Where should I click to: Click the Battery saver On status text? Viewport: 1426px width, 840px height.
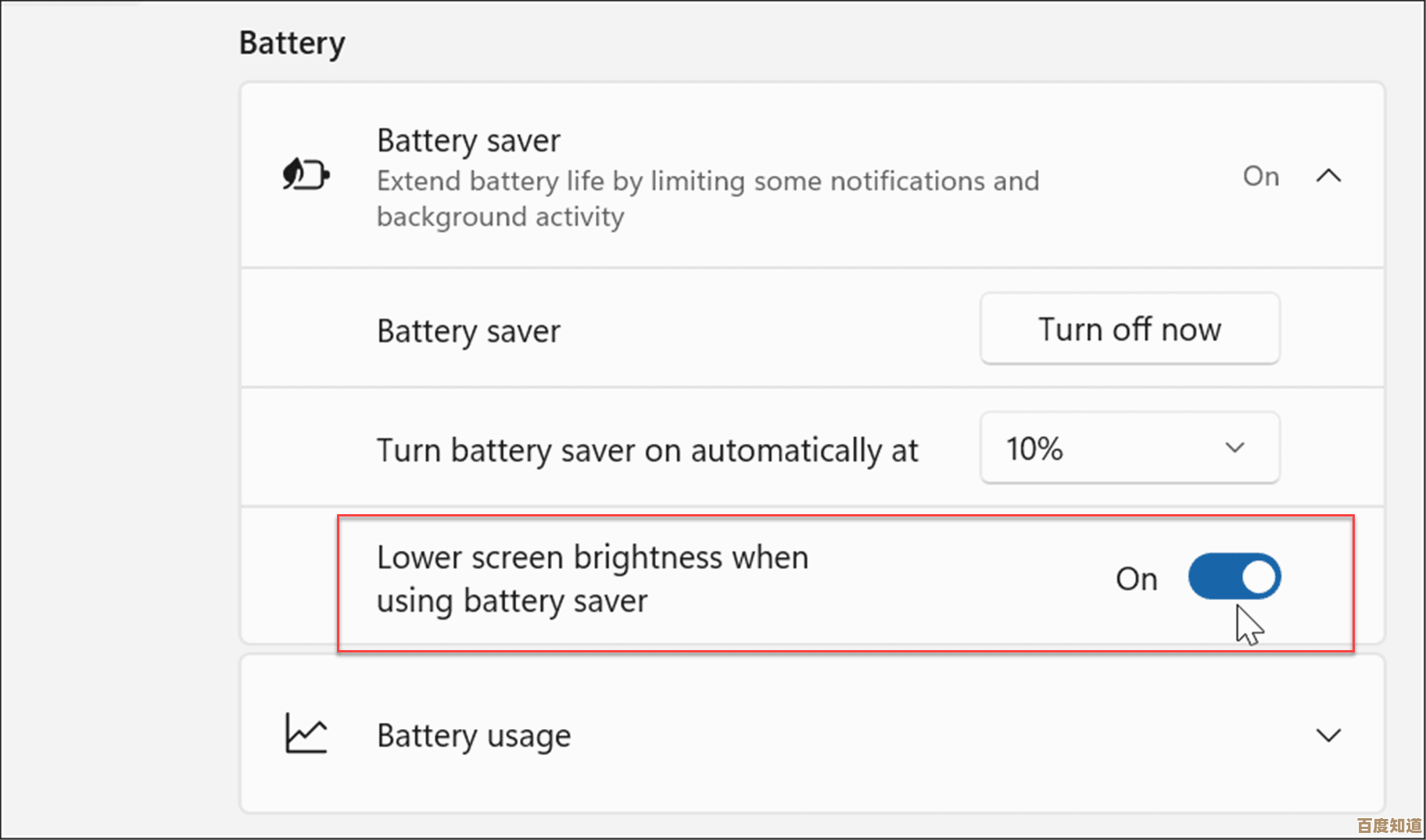[x=1260, y=177]
